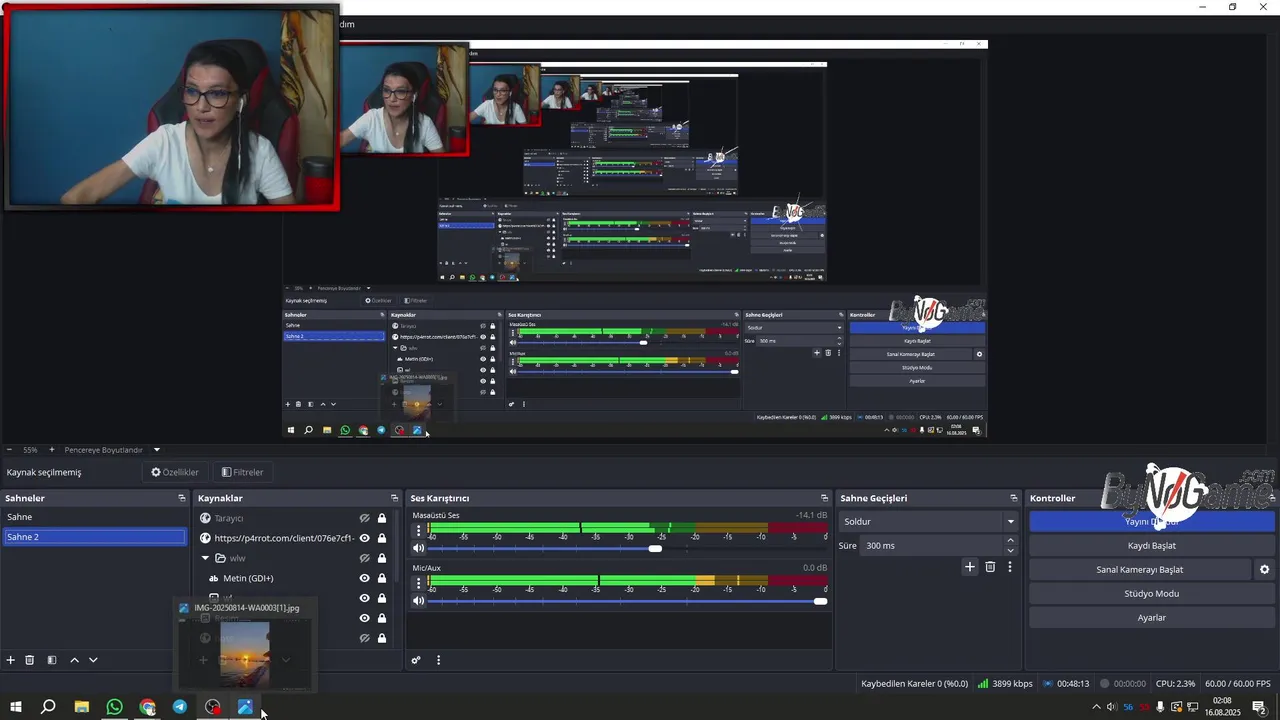Show the Tarayıcı source with its eye icon

pyautogui.click(x=365, y=518)
